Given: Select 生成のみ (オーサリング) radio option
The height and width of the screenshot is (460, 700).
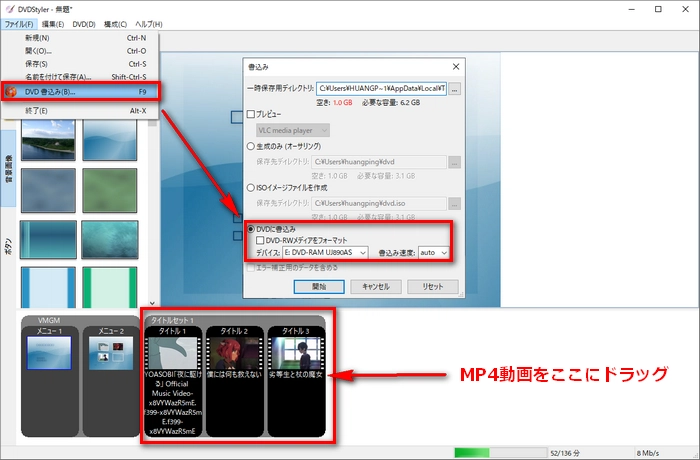Looking at the screenshot, I should coord(252,145).
